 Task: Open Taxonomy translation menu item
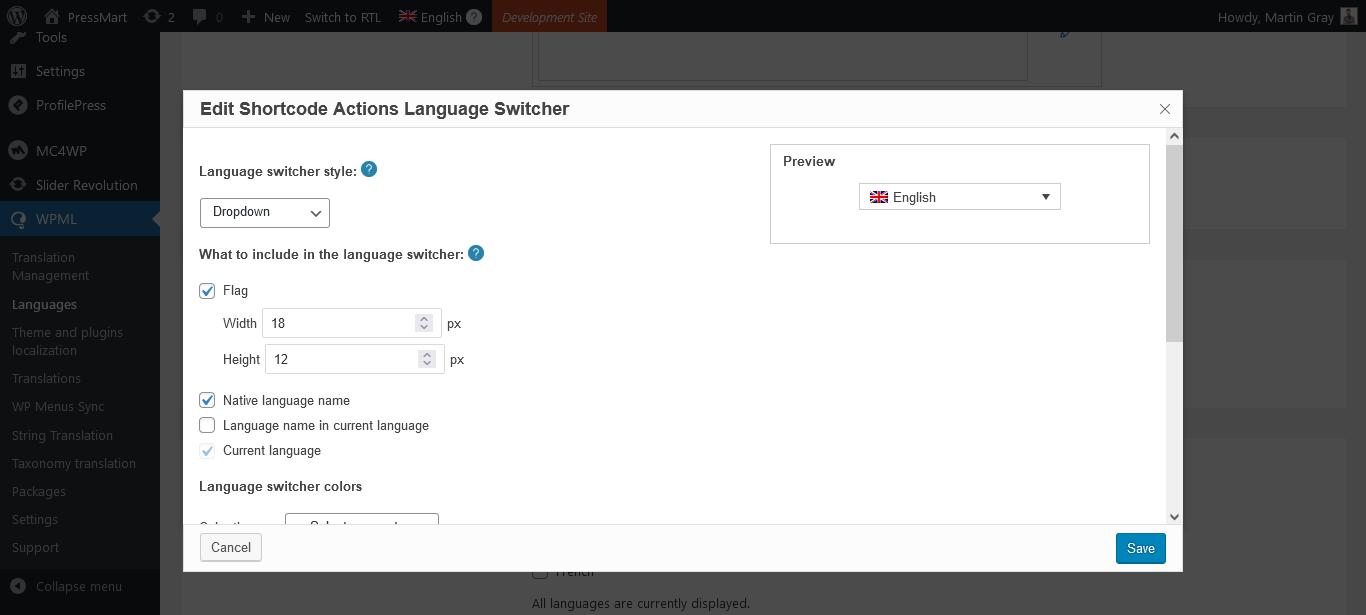(74, 463)
